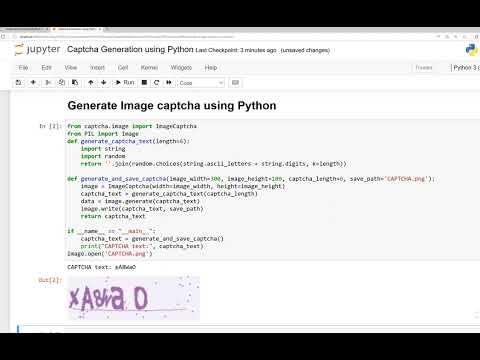
Task: Open the Widgets menu
Action: (181, 68)
